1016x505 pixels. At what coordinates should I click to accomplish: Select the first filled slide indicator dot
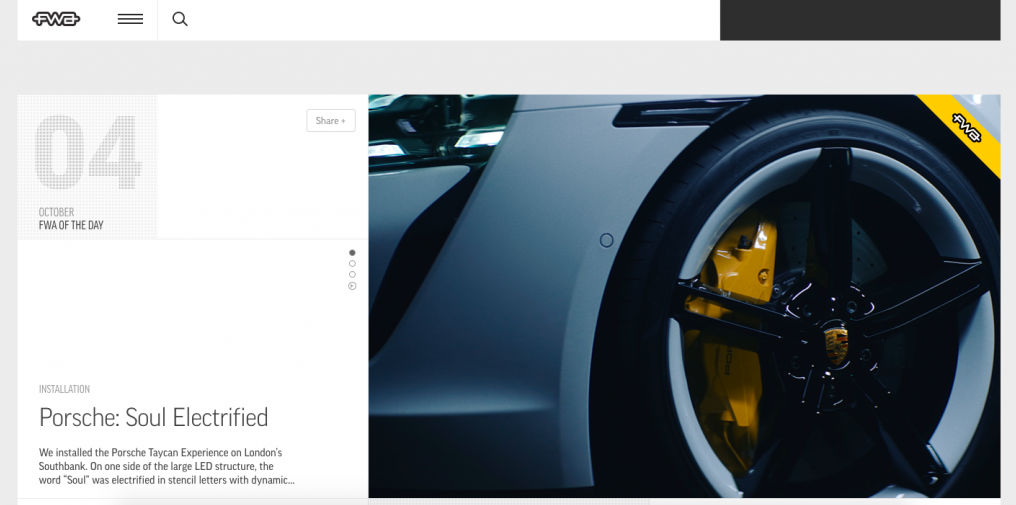[x=352, y=253]
